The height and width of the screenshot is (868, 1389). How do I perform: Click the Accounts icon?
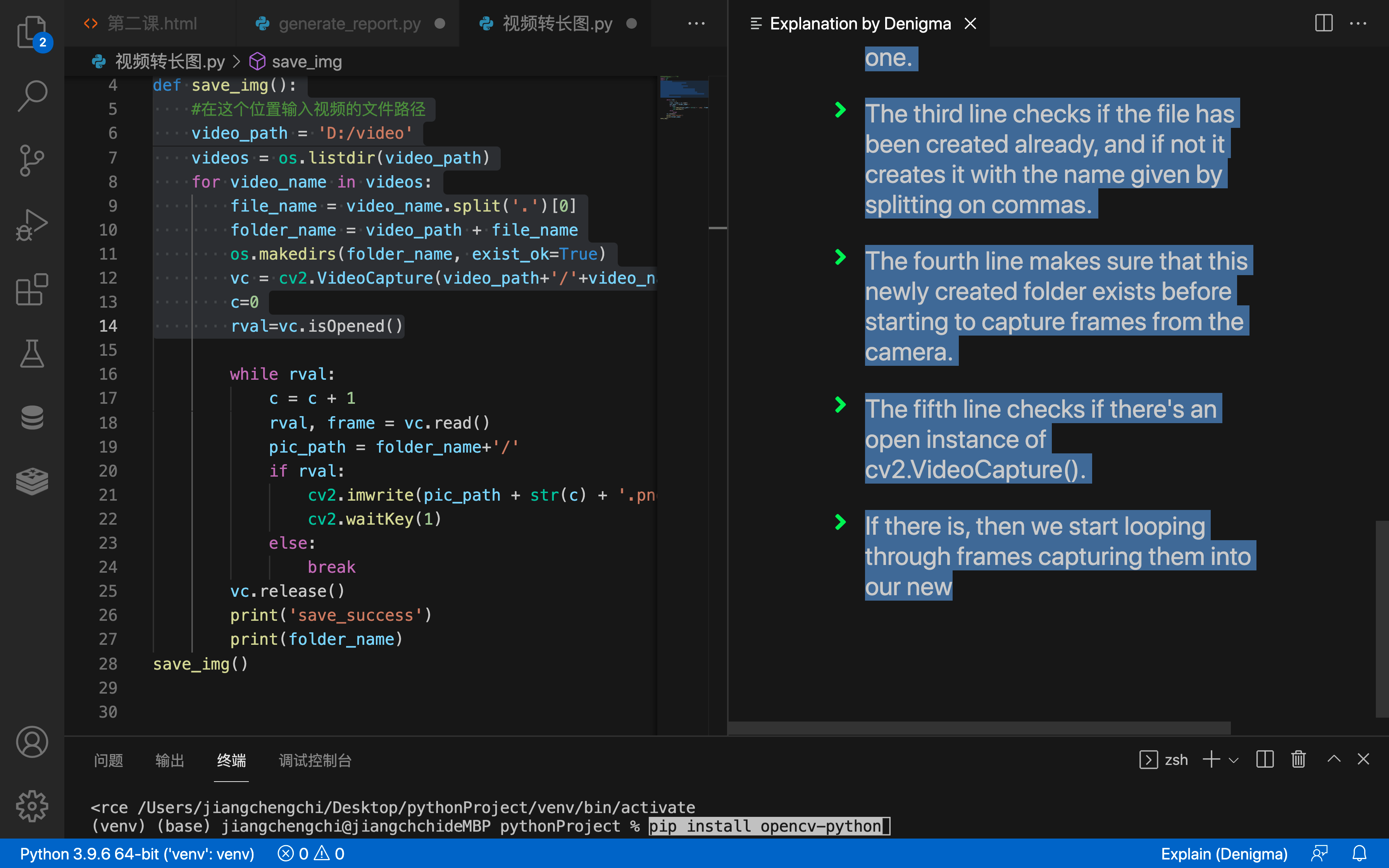point(31,742)
